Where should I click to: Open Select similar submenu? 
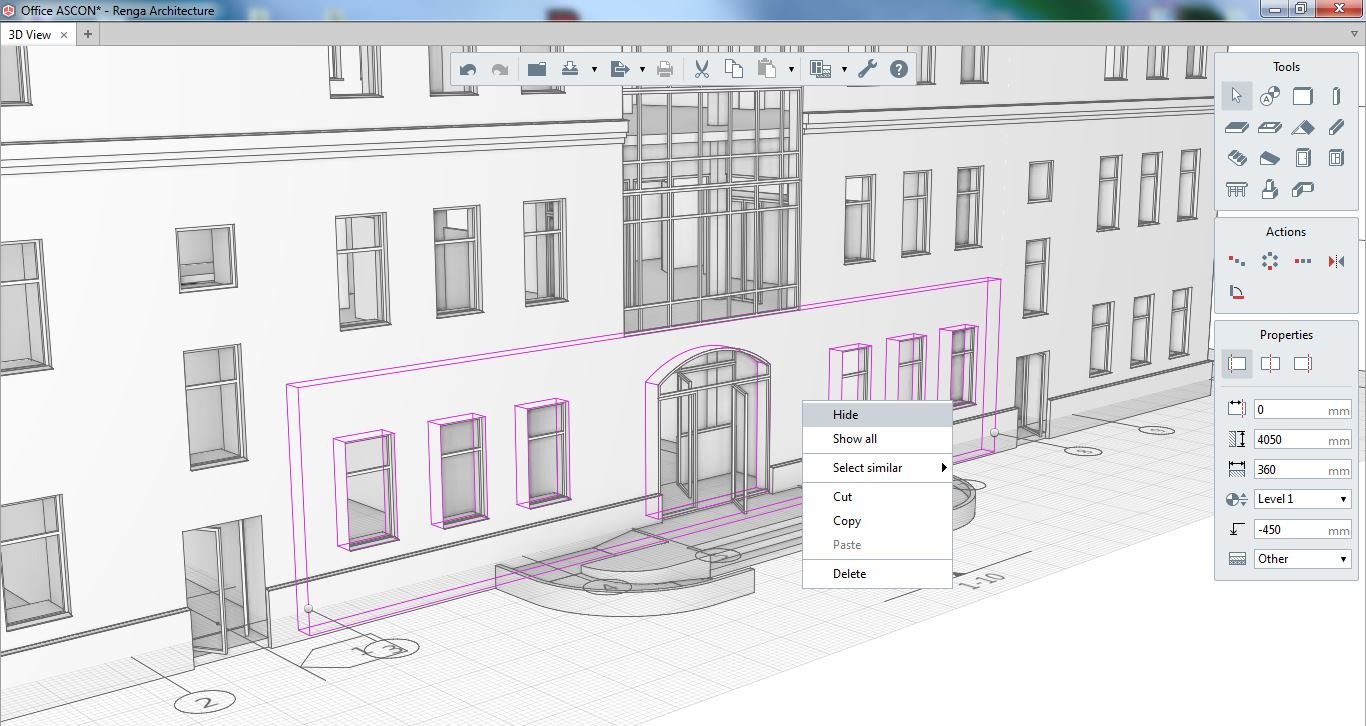click(867, 468)
